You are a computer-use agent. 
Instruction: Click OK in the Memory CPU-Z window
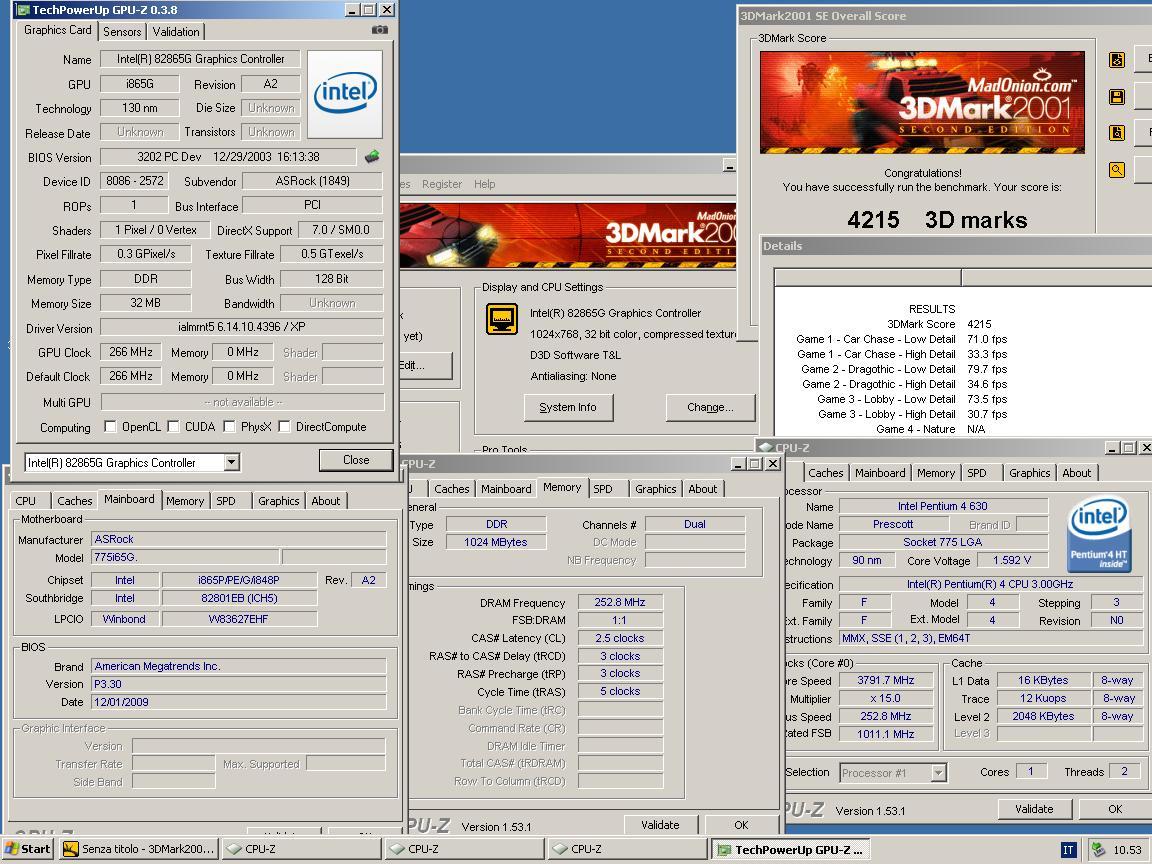click(741, 825)
